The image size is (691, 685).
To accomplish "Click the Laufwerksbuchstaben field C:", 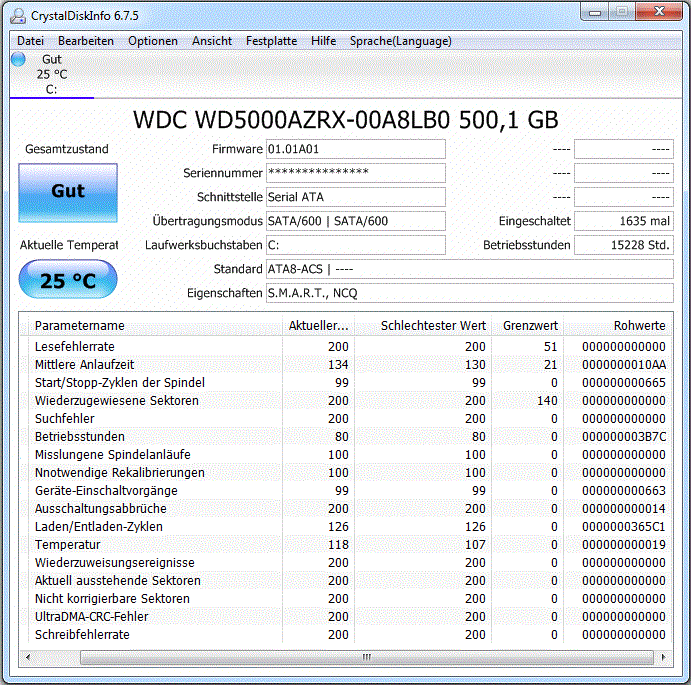I will [356, 245].
